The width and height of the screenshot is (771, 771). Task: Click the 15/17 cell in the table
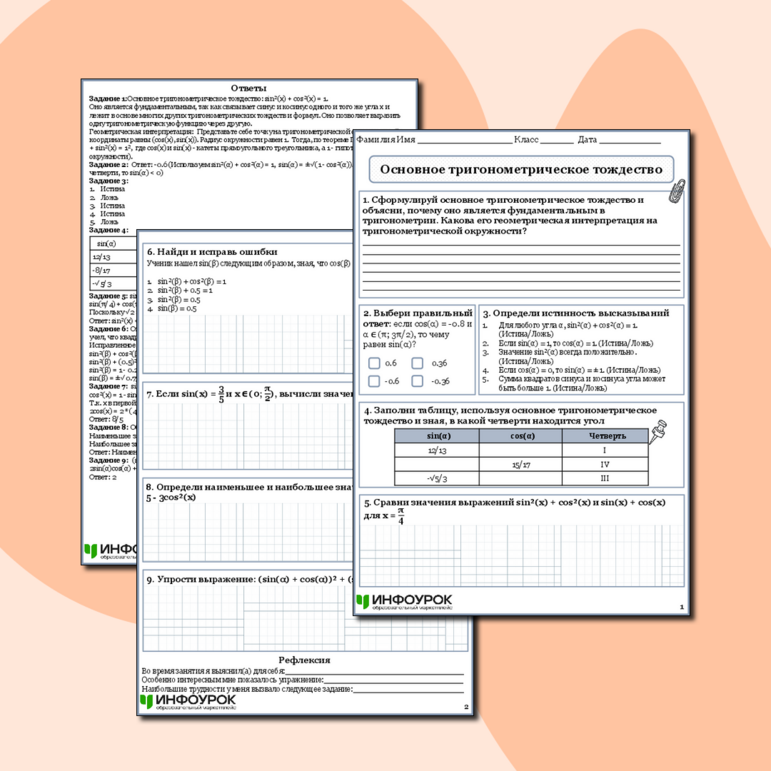[520, 464]
